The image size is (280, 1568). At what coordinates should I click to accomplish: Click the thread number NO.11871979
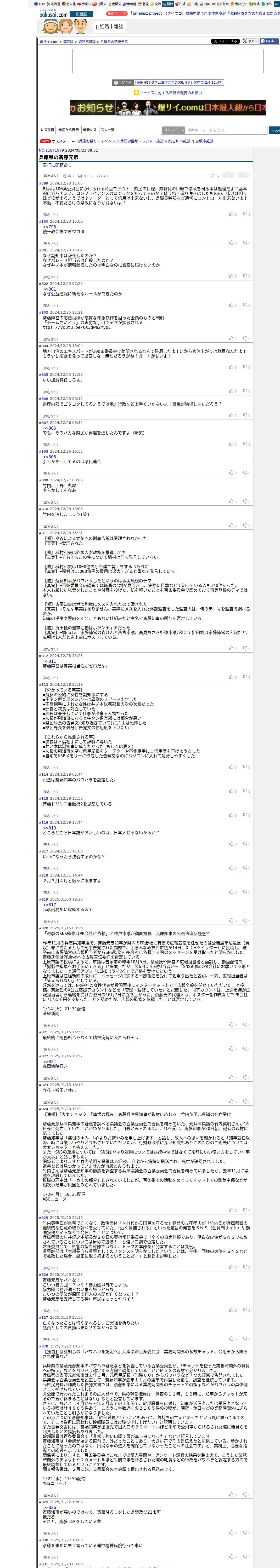[x=51, y=150]
